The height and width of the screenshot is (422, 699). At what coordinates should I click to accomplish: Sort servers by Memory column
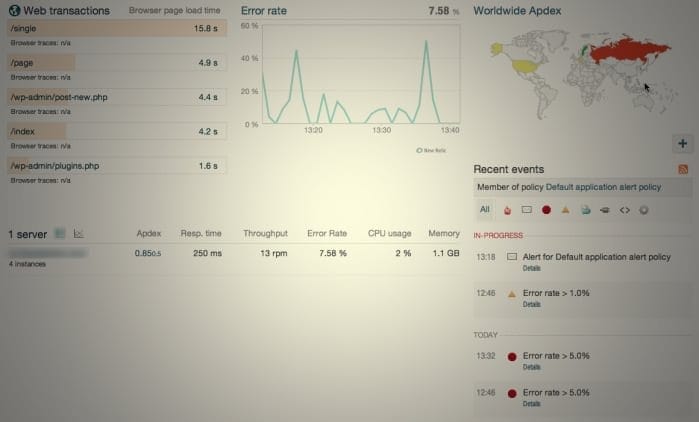point(444,234)
